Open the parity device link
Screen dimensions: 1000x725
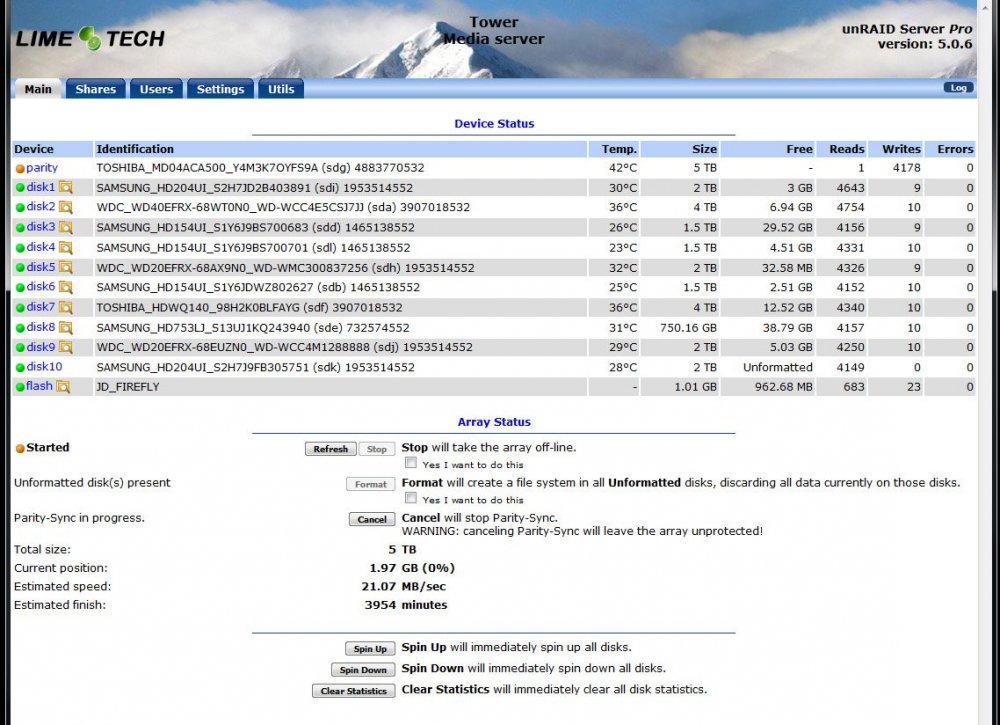click(42, 168)
